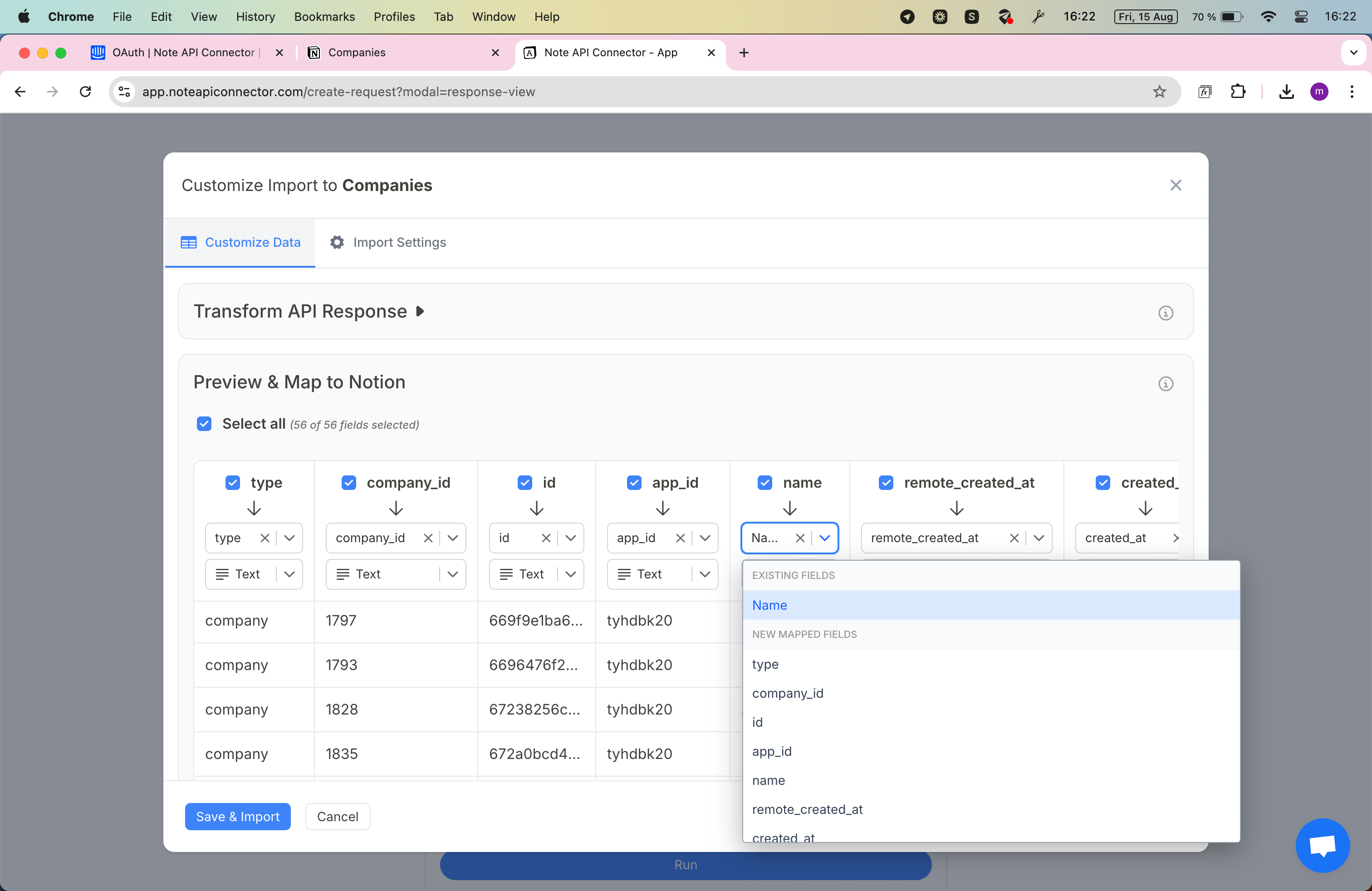Open the created_at field mapping box
Screen dimensions: 1372x891
(1127, 538)
